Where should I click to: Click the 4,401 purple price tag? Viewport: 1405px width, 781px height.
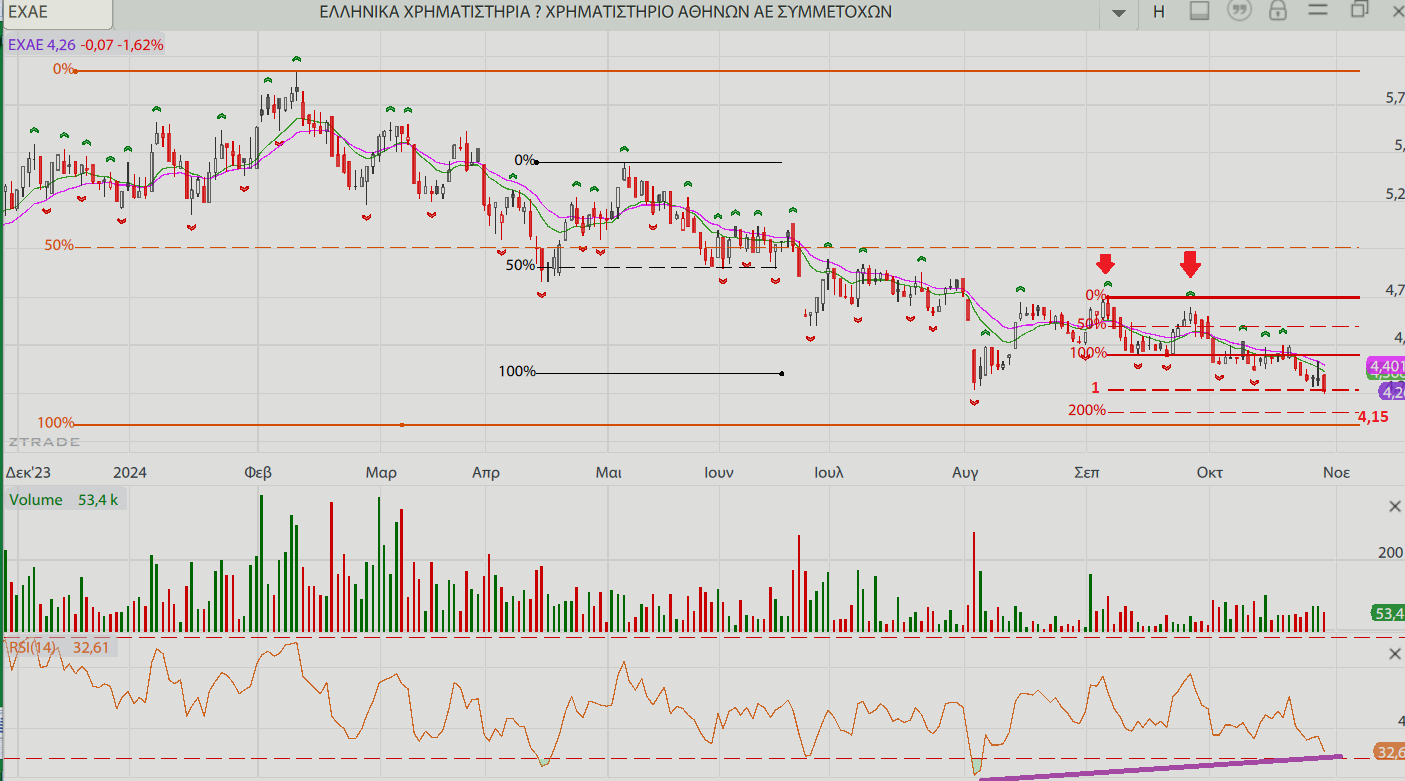coord(1387,366)
